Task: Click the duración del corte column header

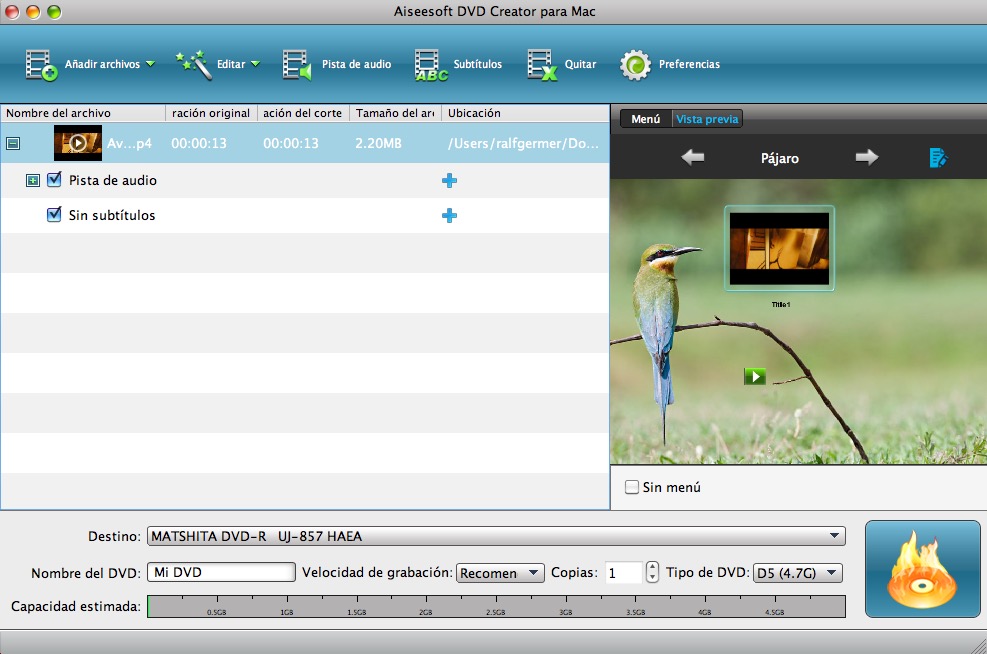Action: coord(303,113)
